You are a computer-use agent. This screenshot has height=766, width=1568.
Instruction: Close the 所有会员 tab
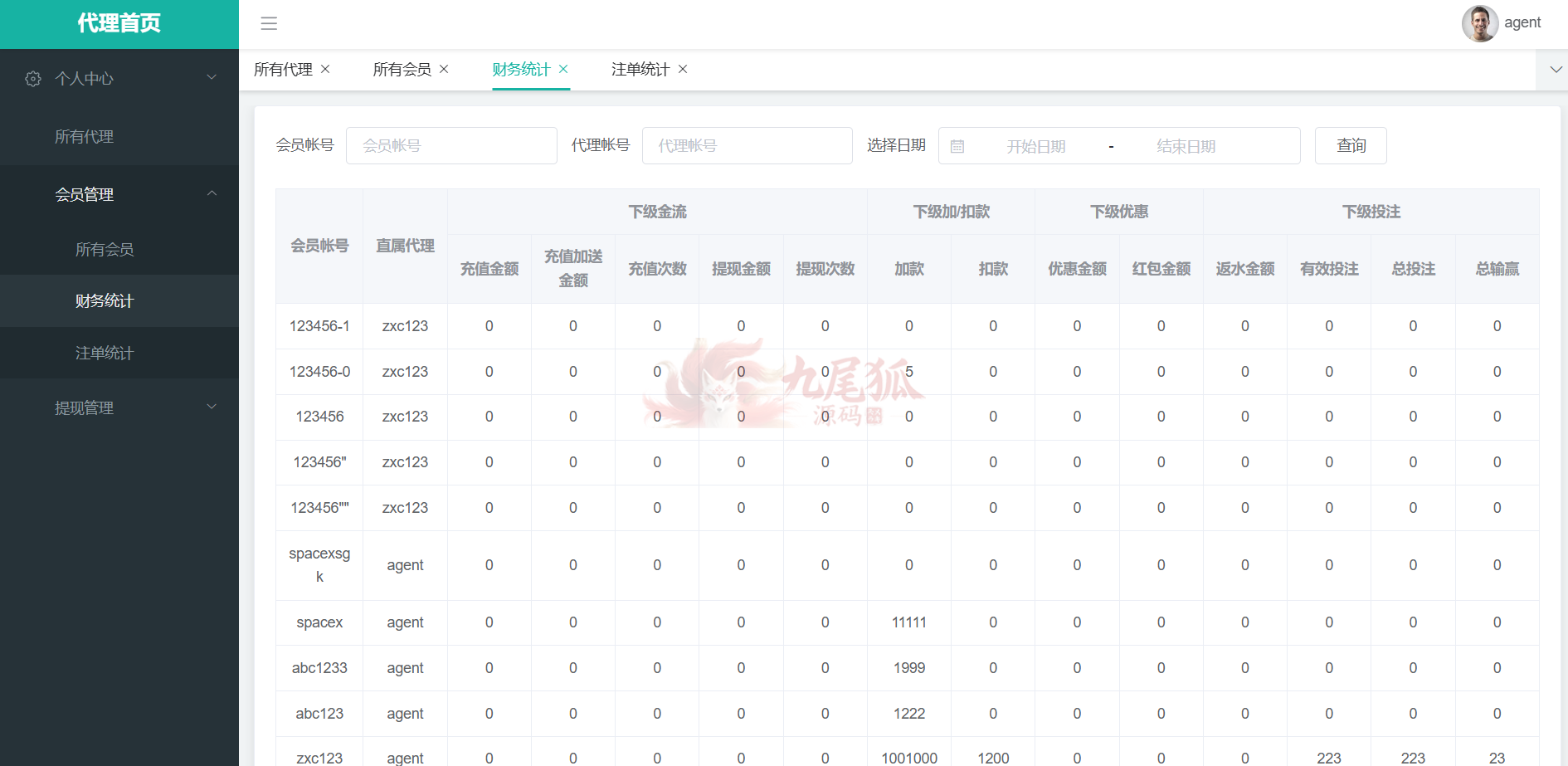click(444, 69)
